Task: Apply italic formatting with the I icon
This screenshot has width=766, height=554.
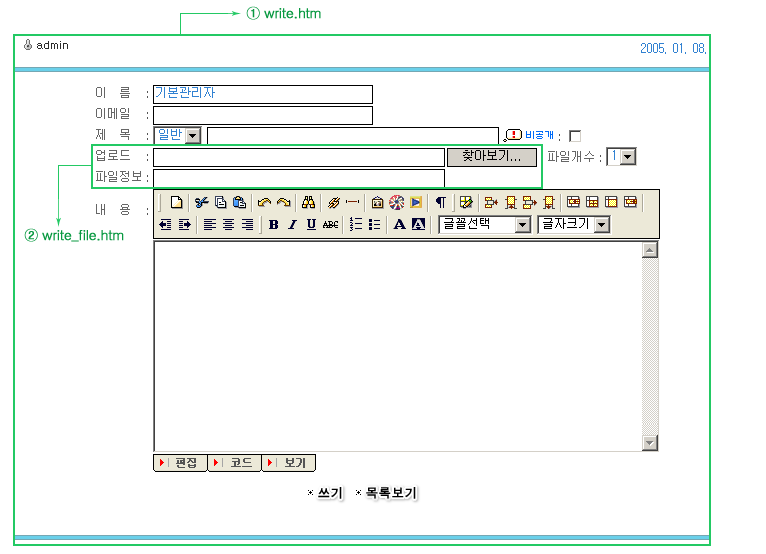Action: pos(292,225)
